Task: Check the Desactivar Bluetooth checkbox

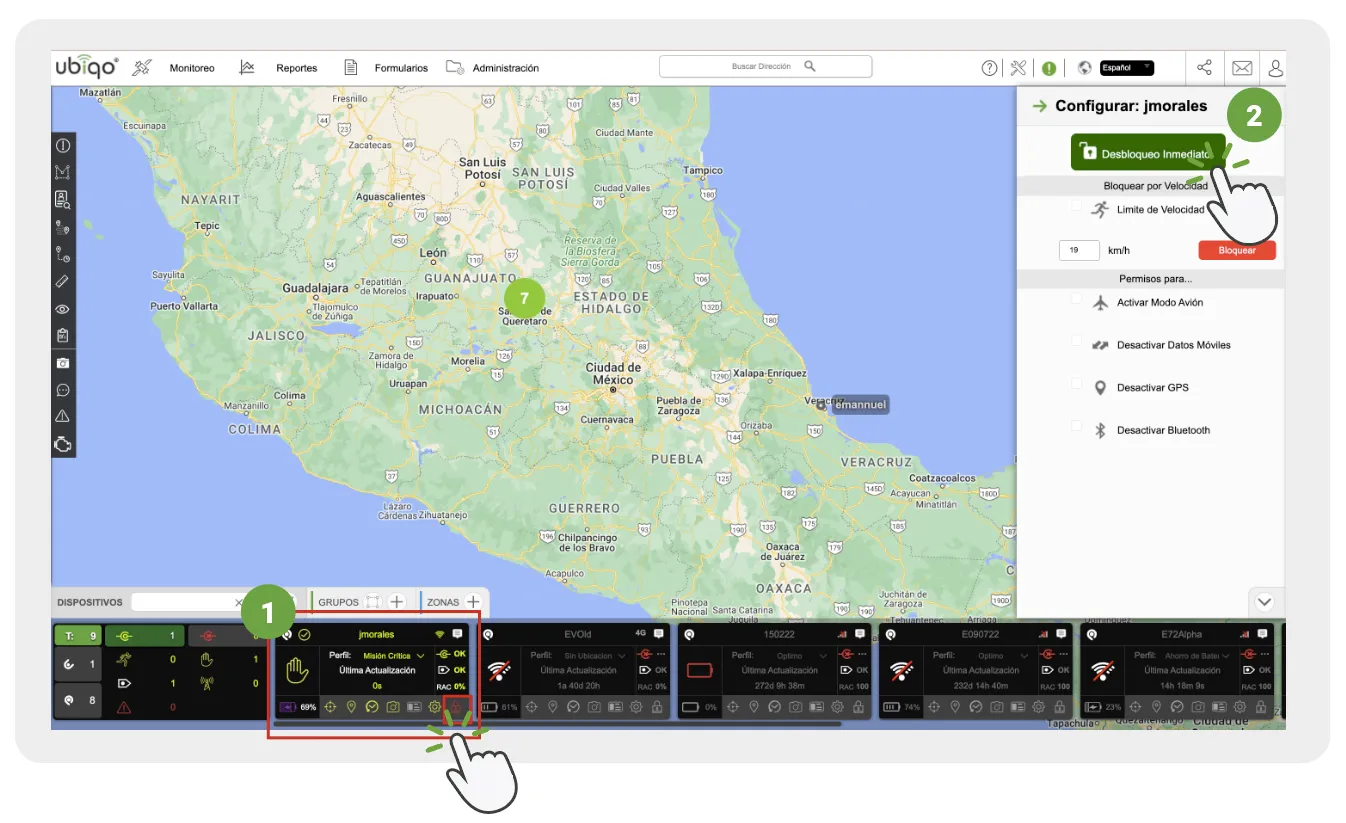Action: tap(1076, 425)
